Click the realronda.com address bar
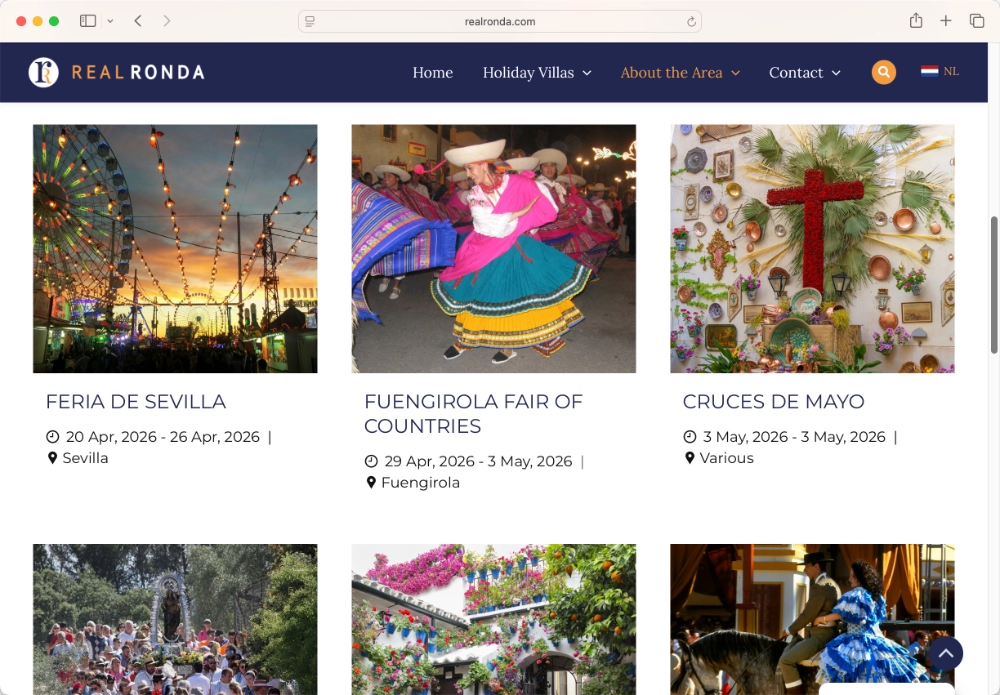This screenshot has height=695, width=1000. [500, 21]
